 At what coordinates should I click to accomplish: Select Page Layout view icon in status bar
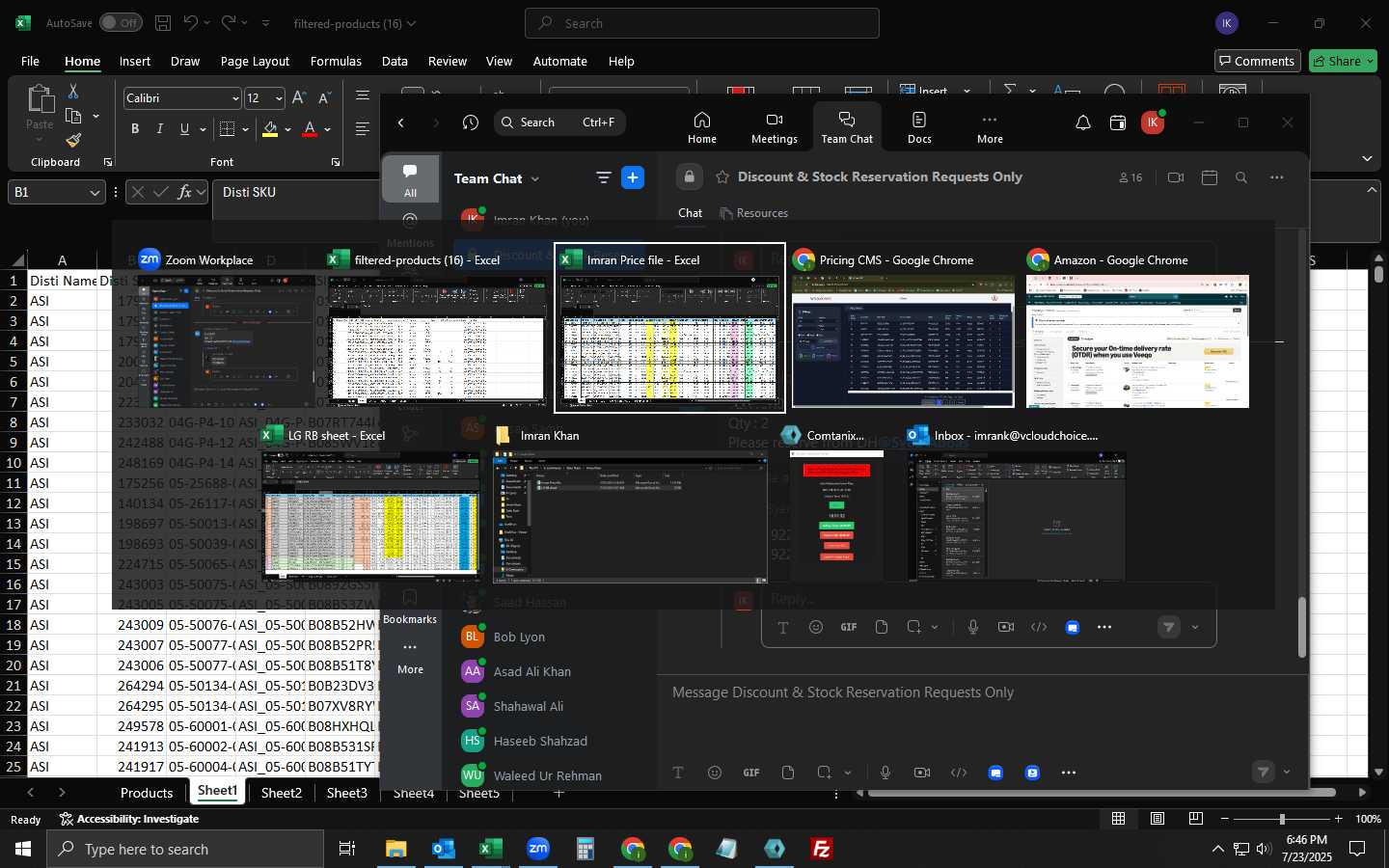pos(1157,819)
